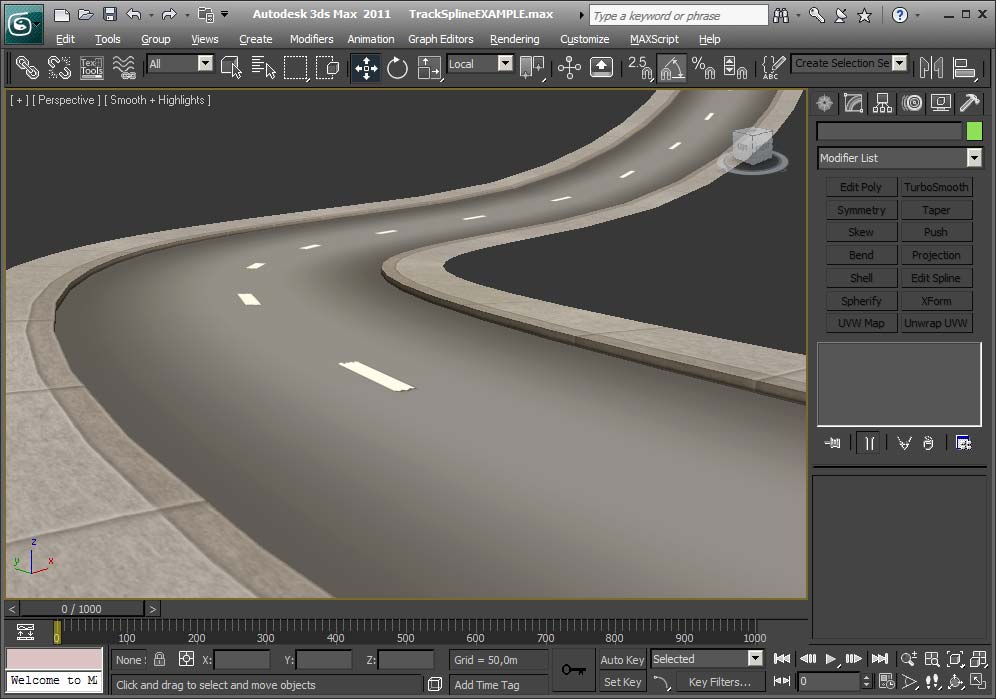Toggle the Maximize Viewport control
The width and height of the screenshot is (996, 699).
(x=979, y=681)
